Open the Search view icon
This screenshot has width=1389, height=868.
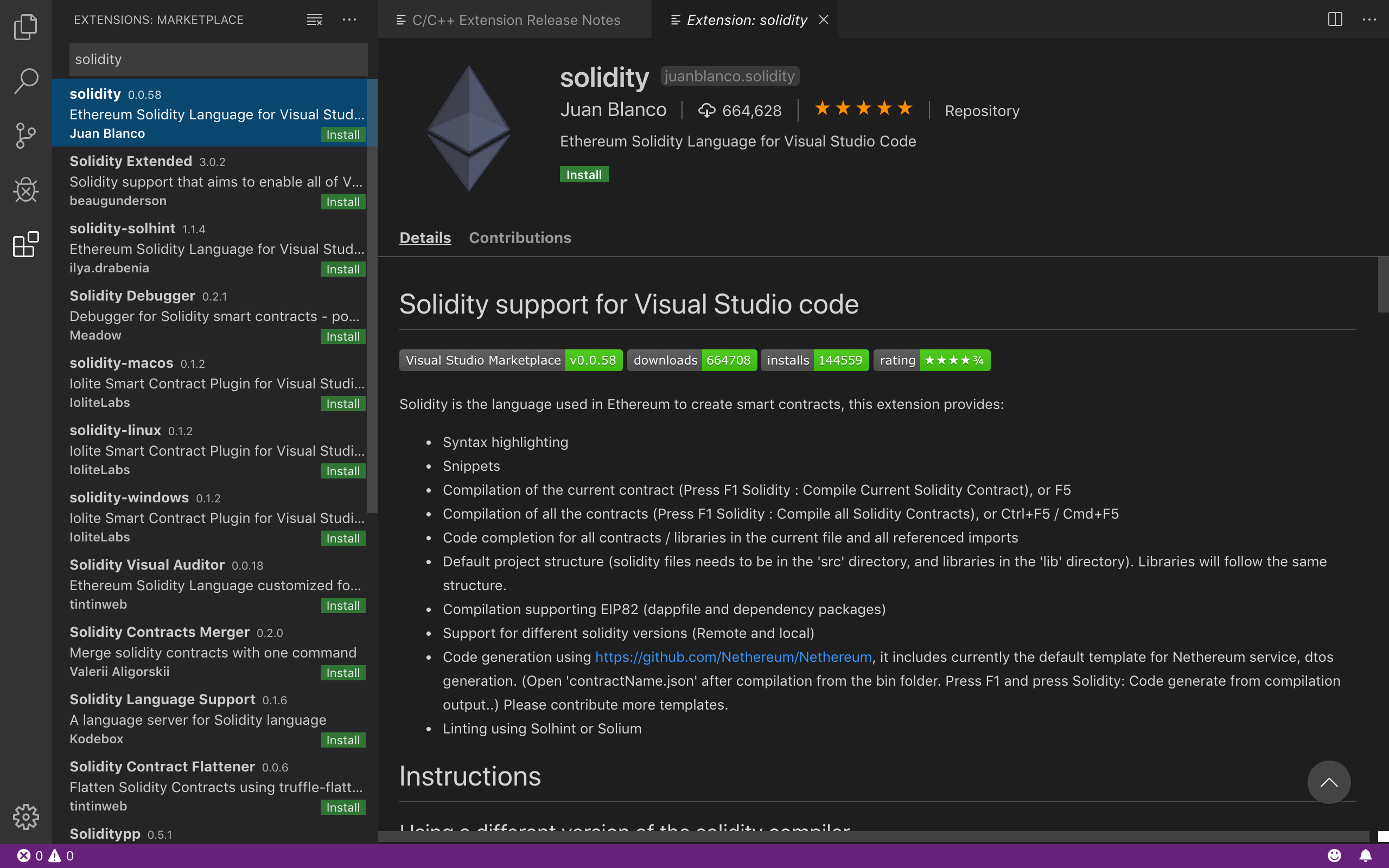(26, 81)
